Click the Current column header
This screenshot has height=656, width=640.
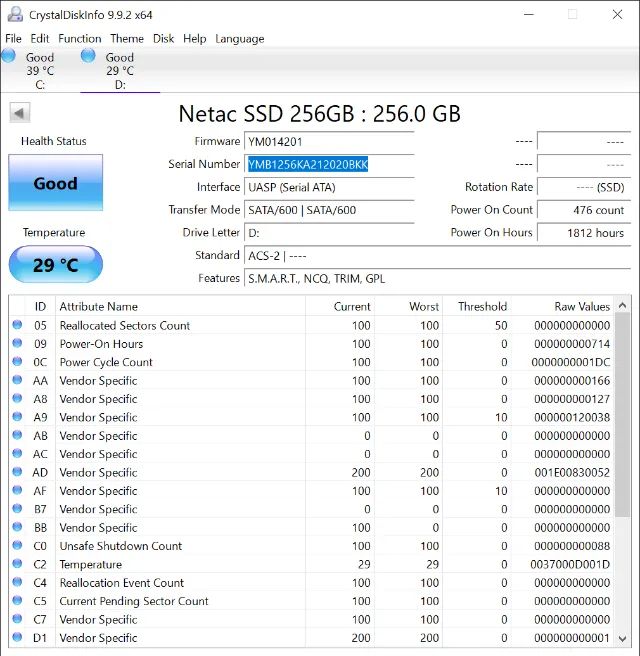coord(340,307)
